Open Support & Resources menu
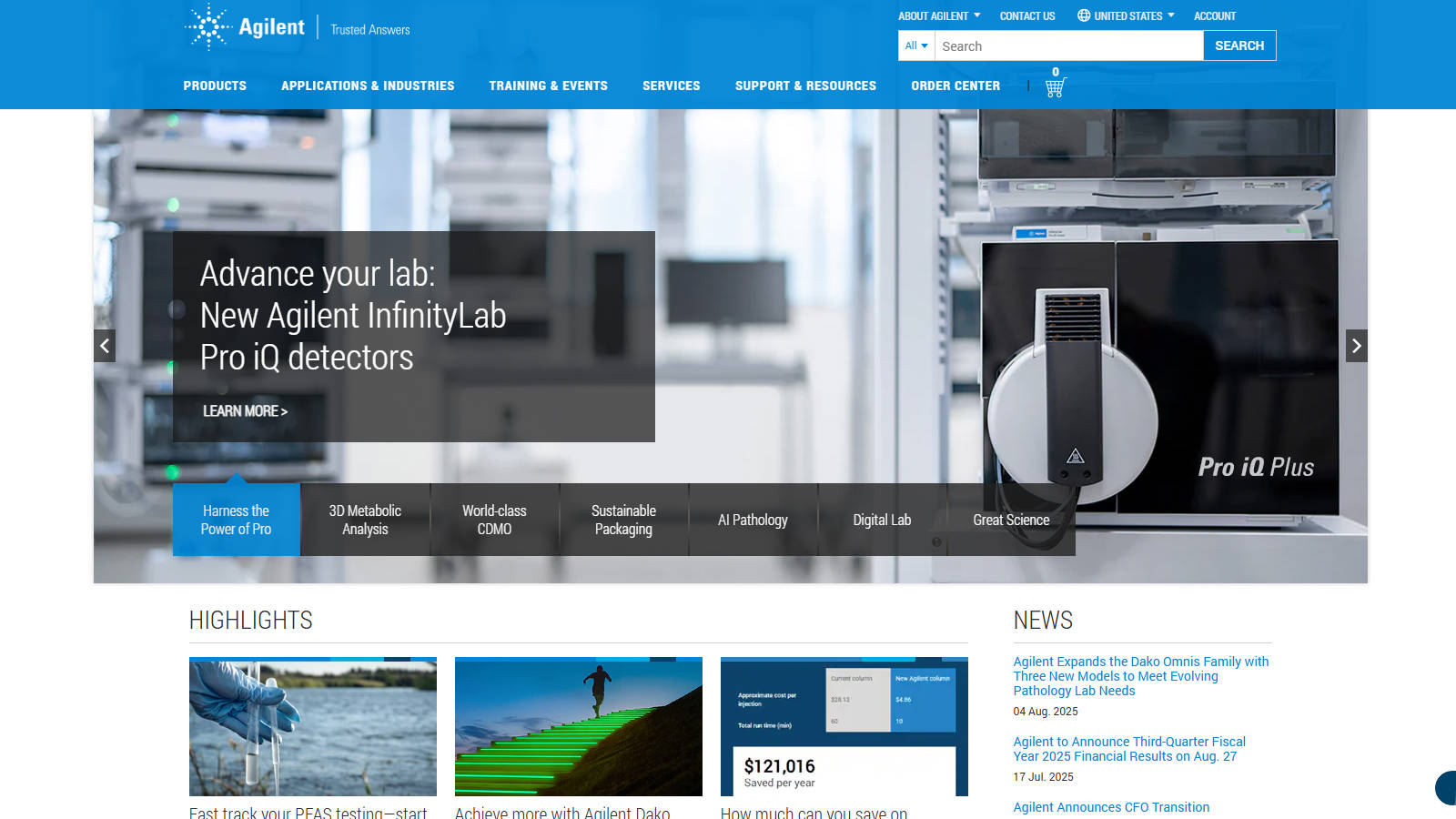1456x819 pixels. (x=805, y=86)
